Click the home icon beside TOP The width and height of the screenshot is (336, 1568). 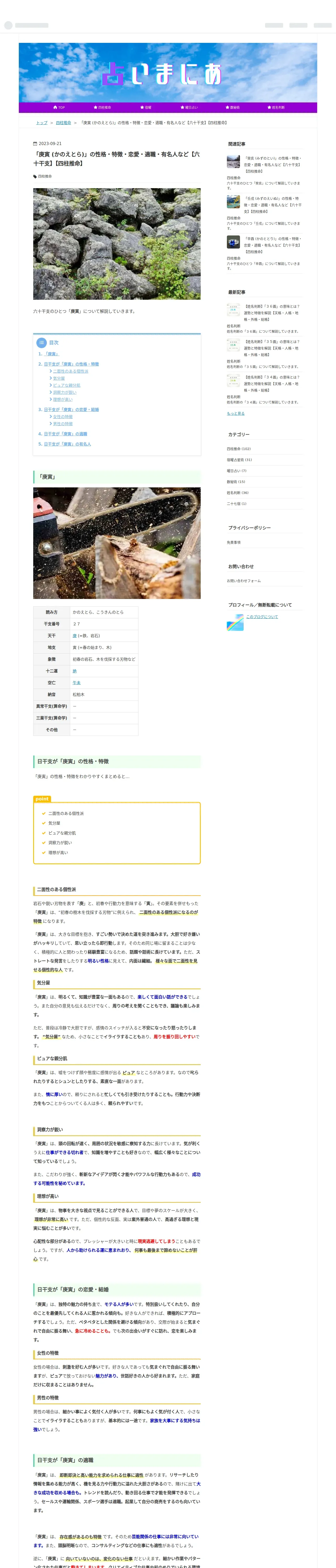click(55, 107)
